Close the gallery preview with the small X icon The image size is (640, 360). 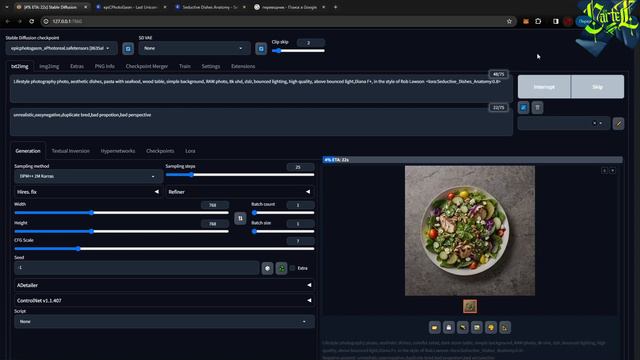click(613, 171)
